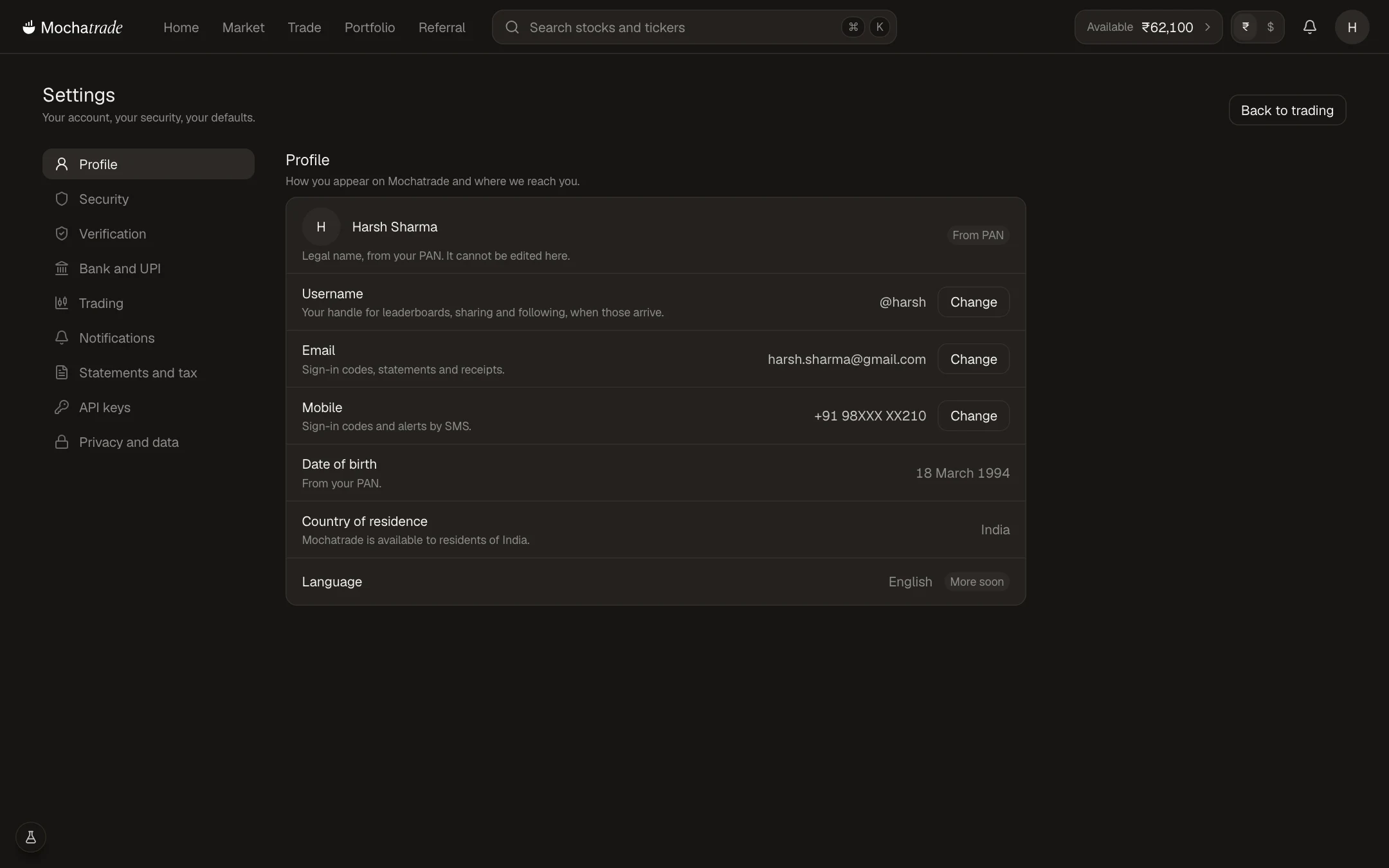Click the ₹62,100 available amount

point(1167,27)
